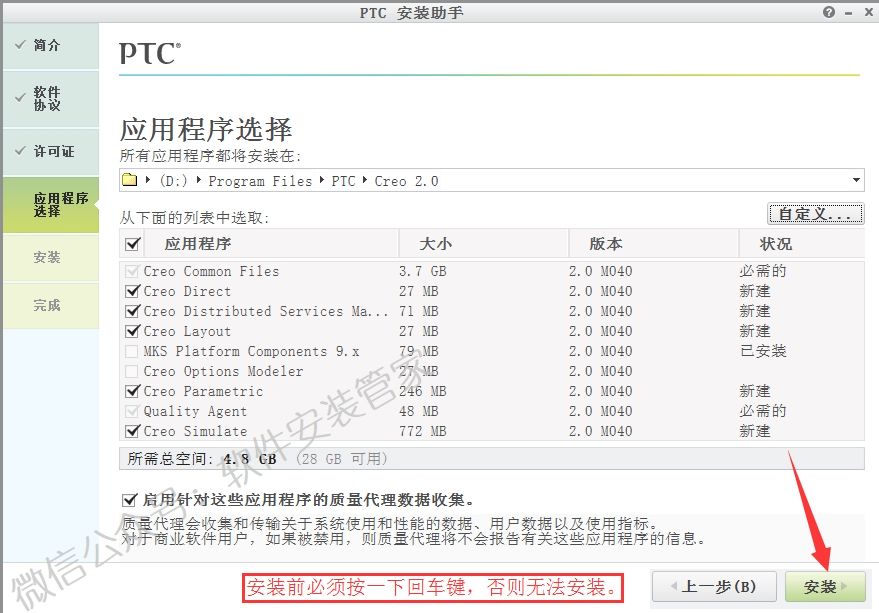The height and width of the screenshot is (613, 879).
Task: Close the PTC installer window
Action: point(866,12)
